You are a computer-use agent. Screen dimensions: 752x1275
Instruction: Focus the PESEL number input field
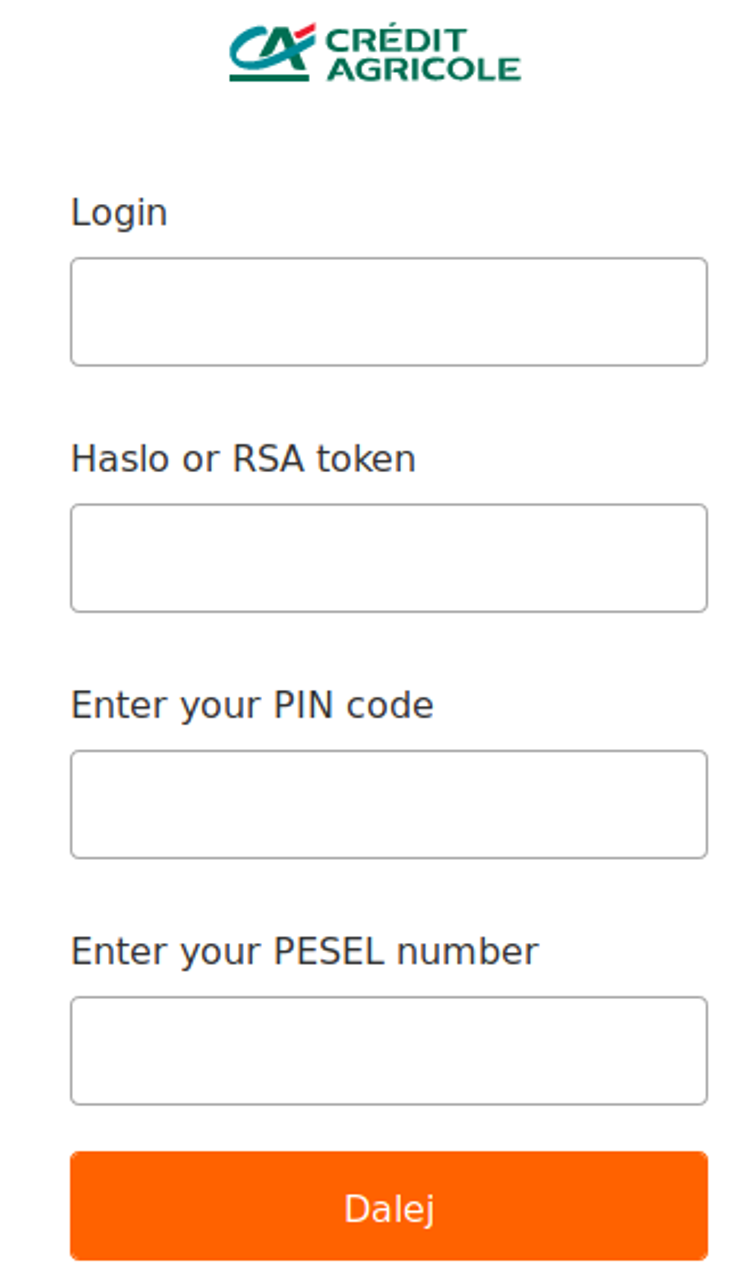click(388, 1050)
